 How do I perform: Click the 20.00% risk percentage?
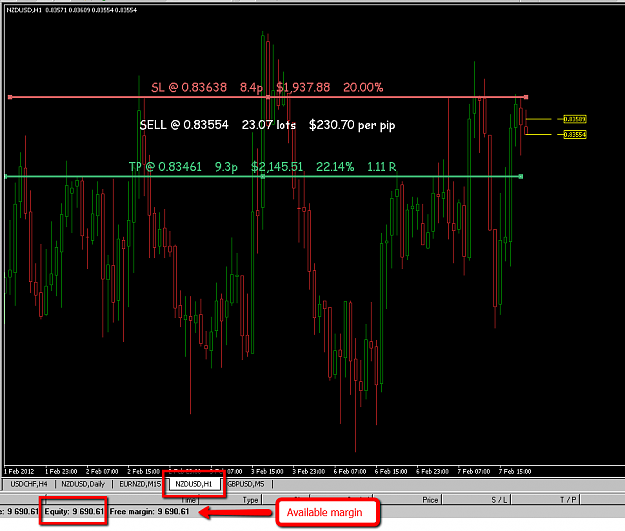pyautogui.click(x=363, y=87)
